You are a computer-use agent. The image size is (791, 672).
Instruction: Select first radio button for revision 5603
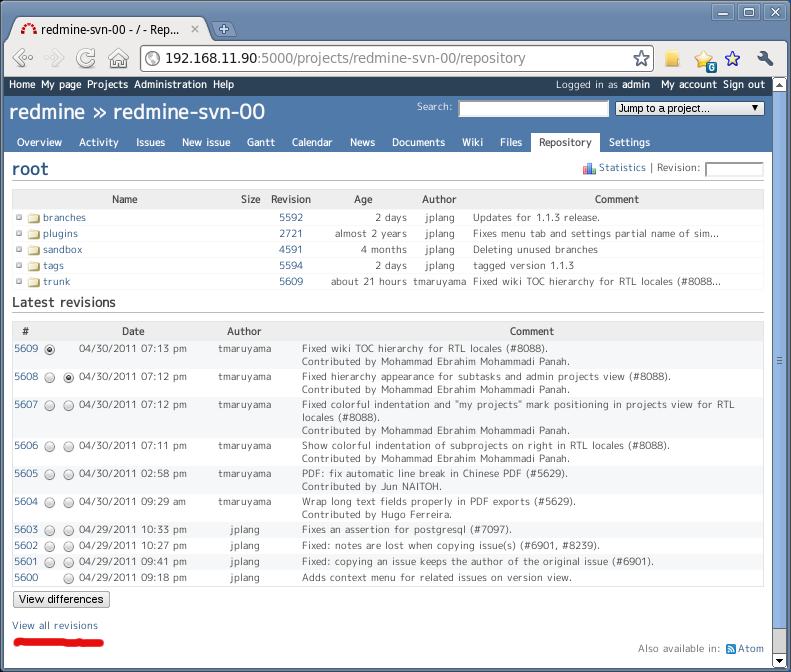49,530
